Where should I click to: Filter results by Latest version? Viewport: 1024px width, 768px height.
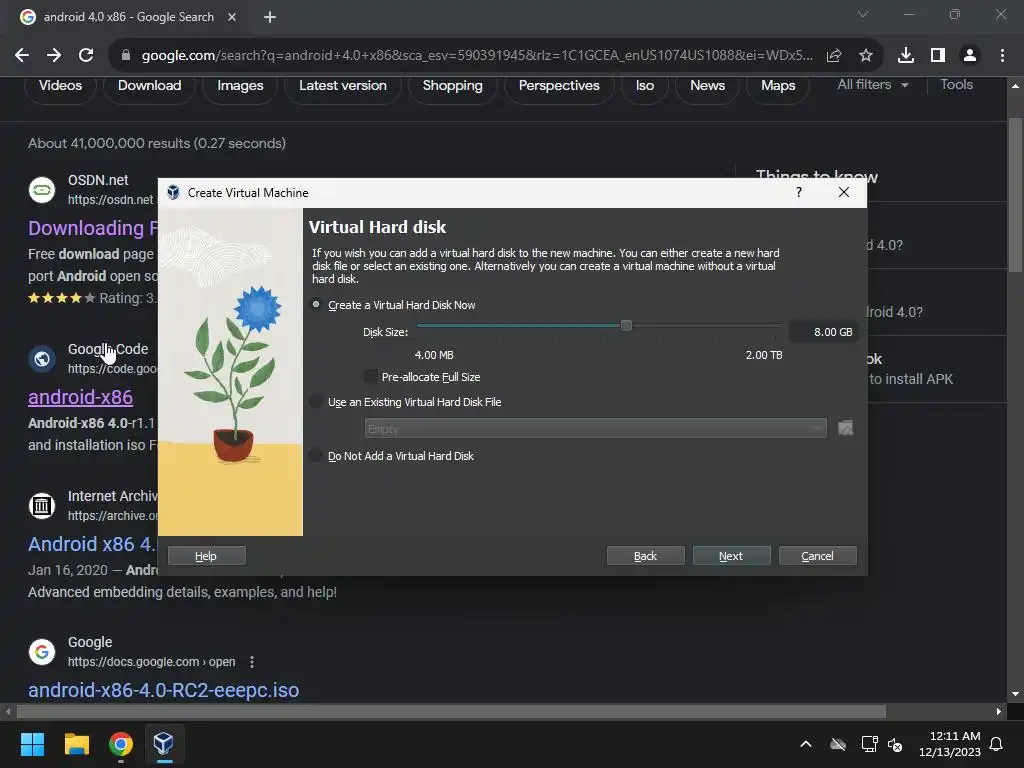(343, 86)
